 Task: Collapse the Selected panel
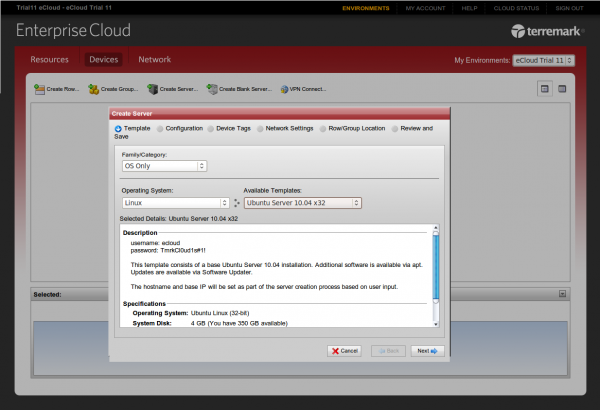pyautogui.click(x=562, y=294)
